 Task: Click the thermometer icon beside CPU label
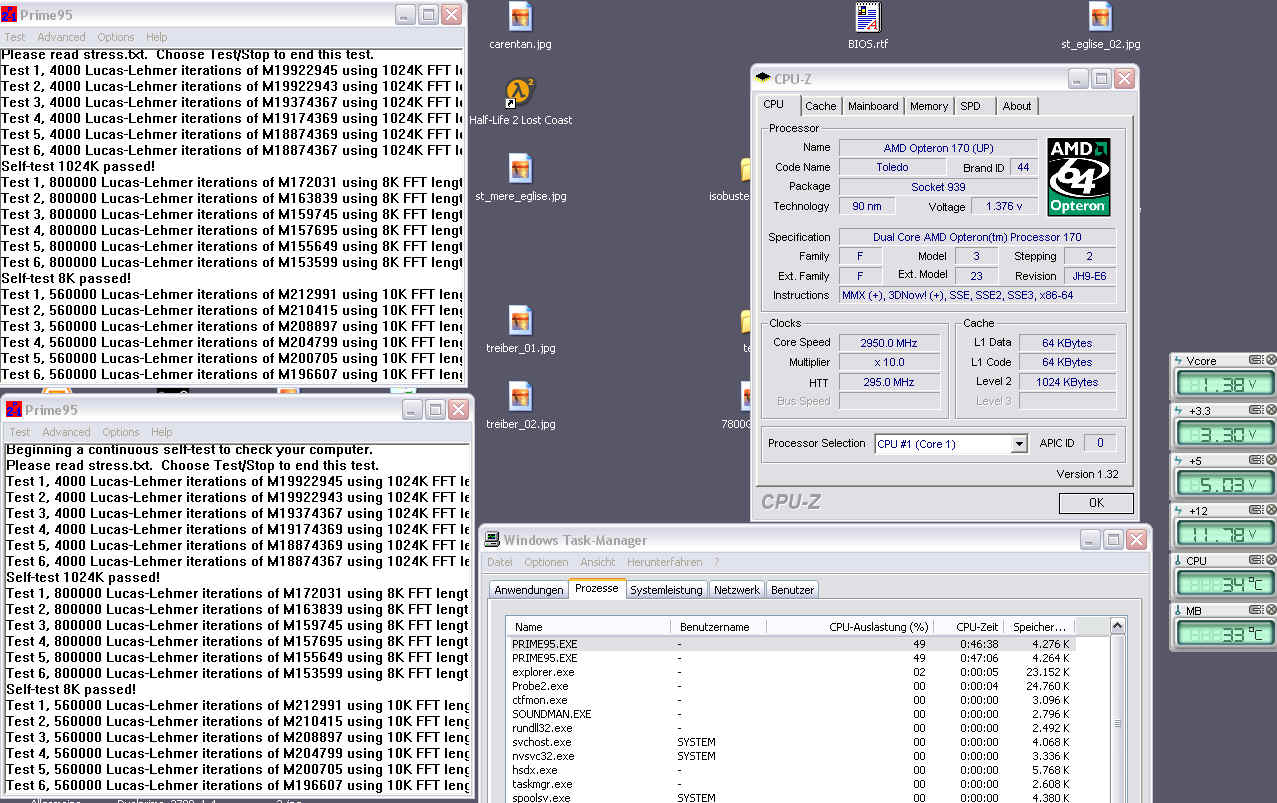click(x=1178, y=561)
